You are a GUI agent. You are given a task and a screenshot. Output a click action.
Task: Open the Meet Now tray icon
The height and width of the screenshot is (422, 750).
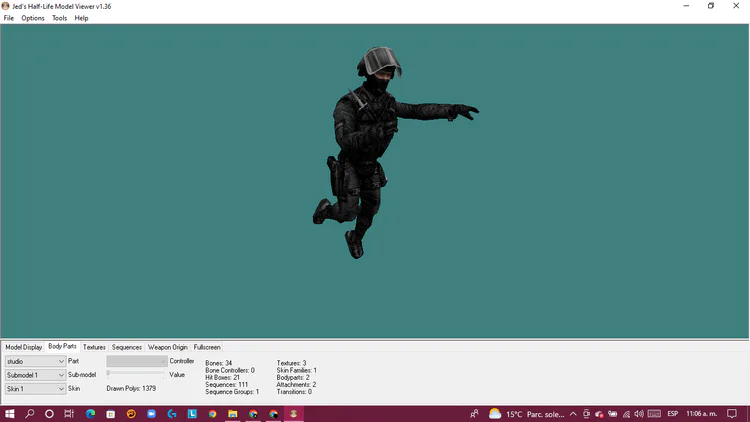pos(586,414)
